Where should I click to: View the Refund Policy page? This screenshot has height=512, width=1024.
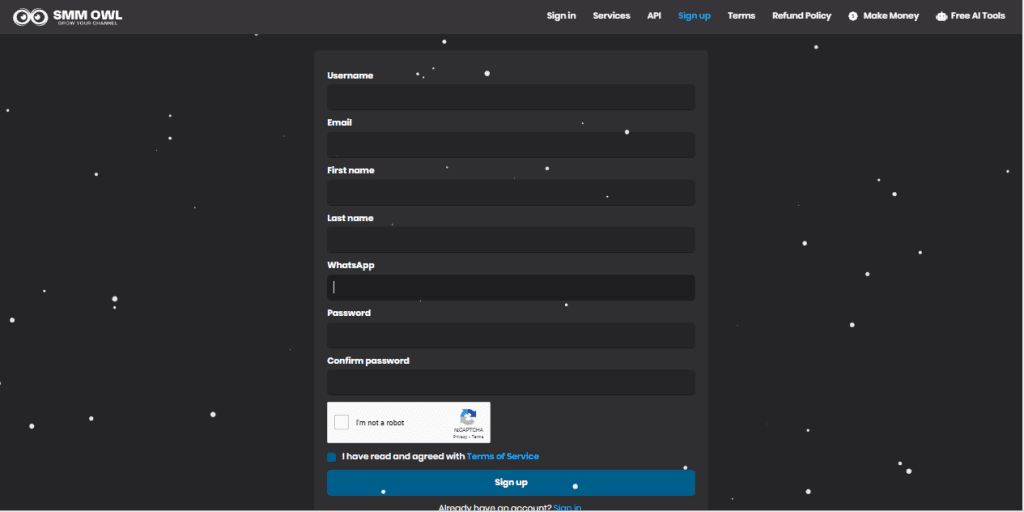801,16
